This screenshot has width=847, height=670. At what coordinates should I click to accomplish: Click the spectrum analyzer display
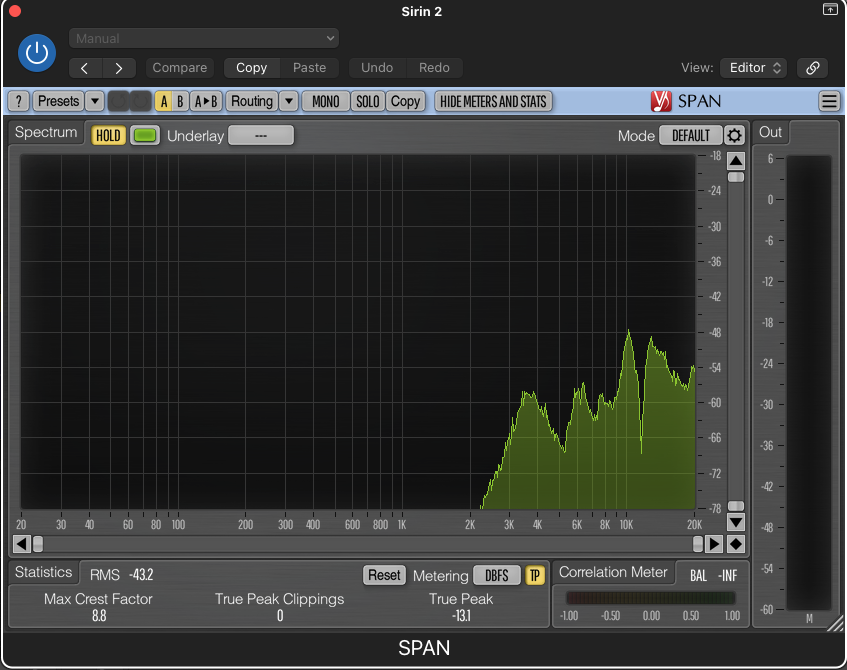pos(358,331)
